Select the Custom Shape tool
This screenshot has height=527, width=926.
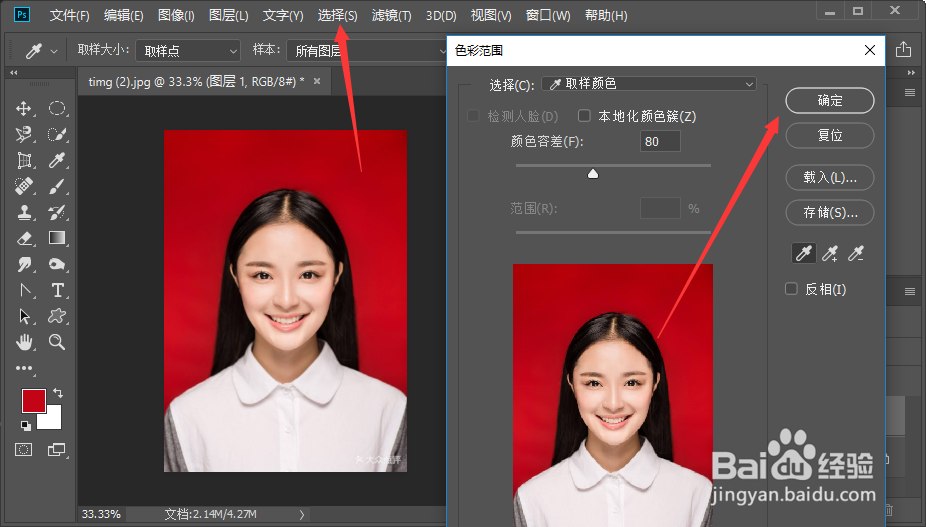(57, 316)
